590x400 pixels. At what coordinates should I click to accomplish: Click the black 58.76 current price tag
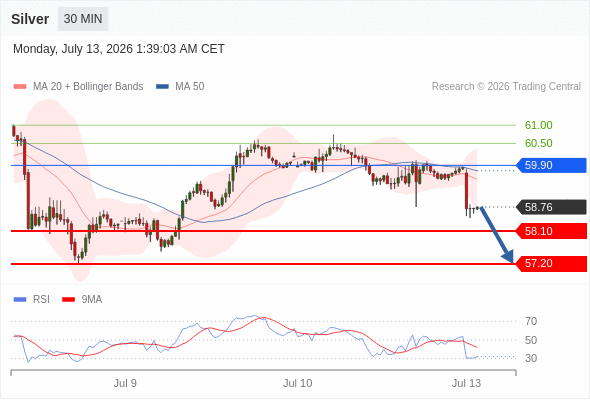tap(551, 207)
